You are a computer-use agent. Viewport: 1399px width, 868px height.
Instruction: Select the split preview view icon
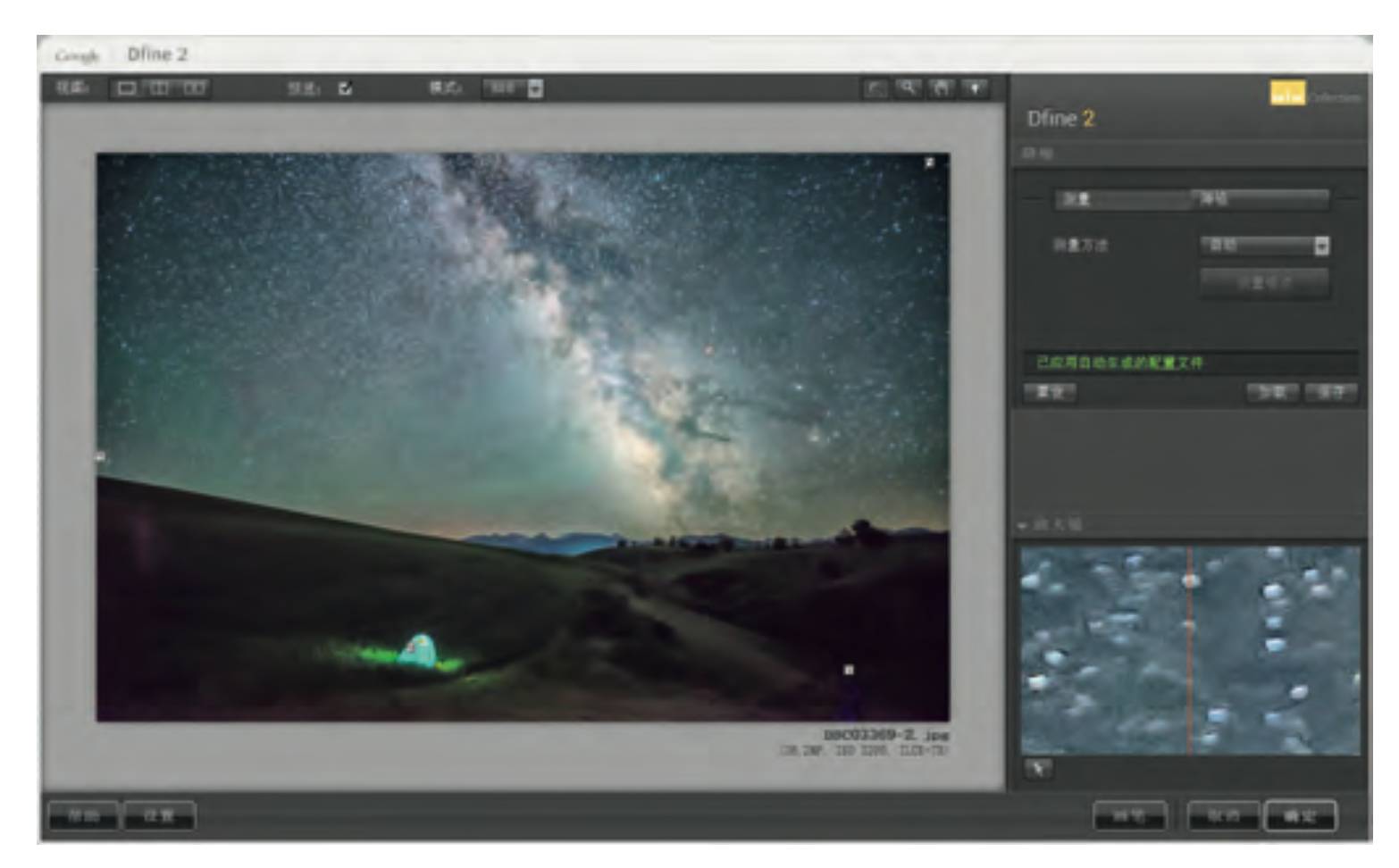coord(160,88)
